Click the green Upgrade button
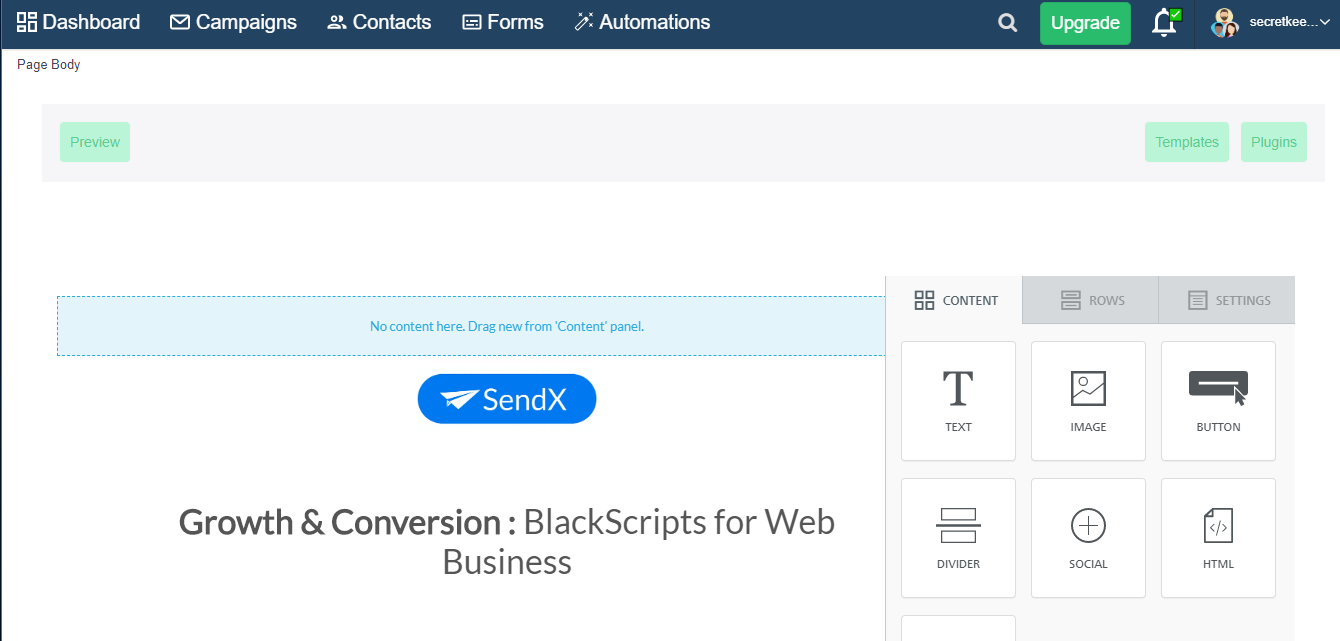The width and height of the screenshot is (1340, 641). 1085,23
